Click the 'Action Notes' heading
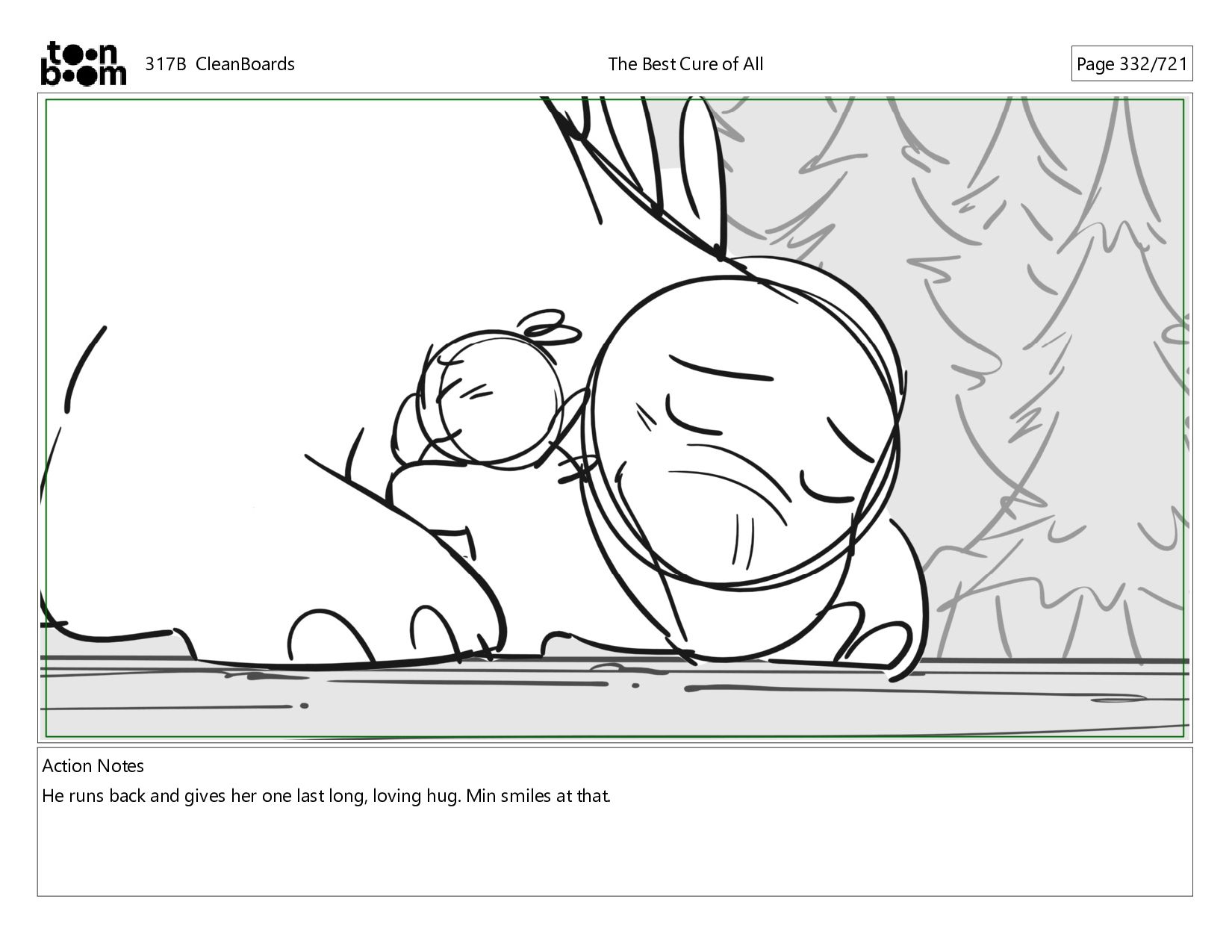Screen dimensions: 1232x952 [x=93, y=766]
